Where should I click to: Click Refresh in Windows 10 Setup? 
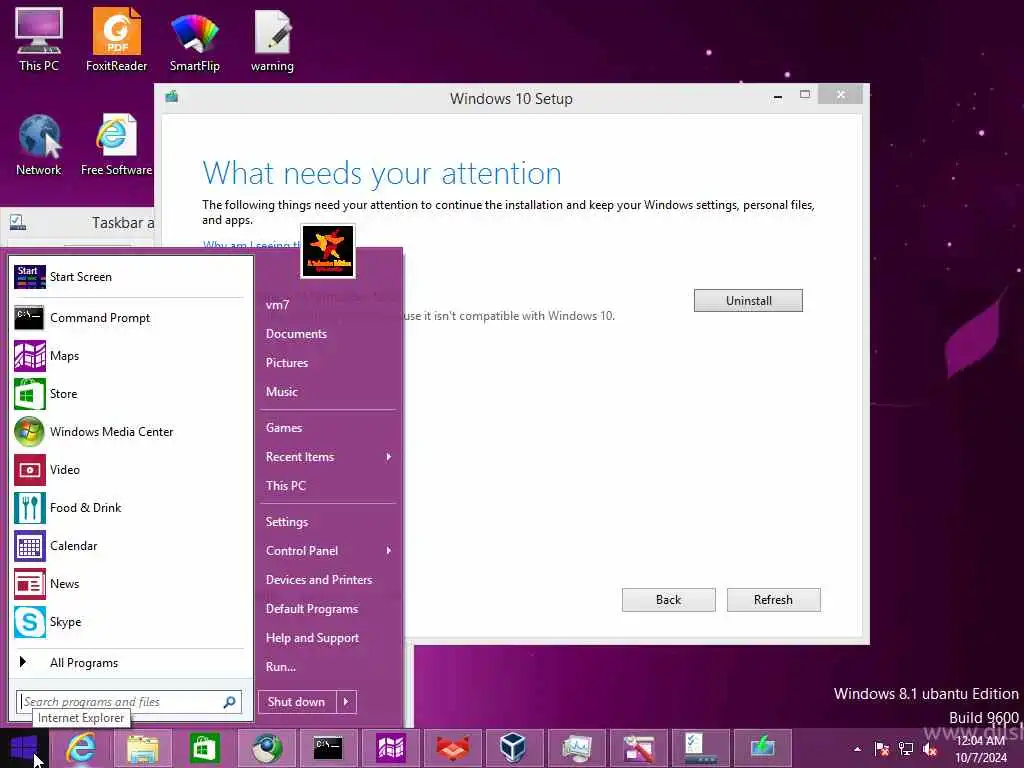pyautogui.click(x=774, y=600)
